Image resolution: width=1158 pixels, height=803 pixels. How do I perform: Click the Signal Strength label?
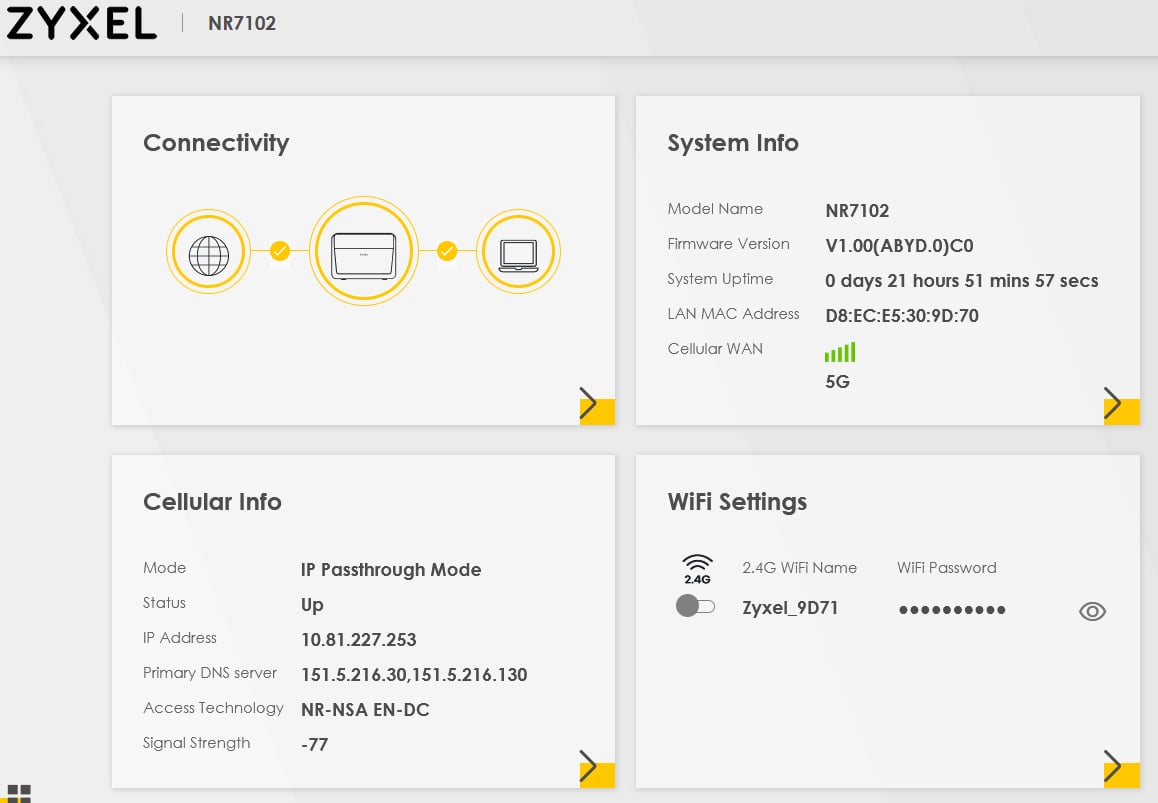(x=196, y=743)
